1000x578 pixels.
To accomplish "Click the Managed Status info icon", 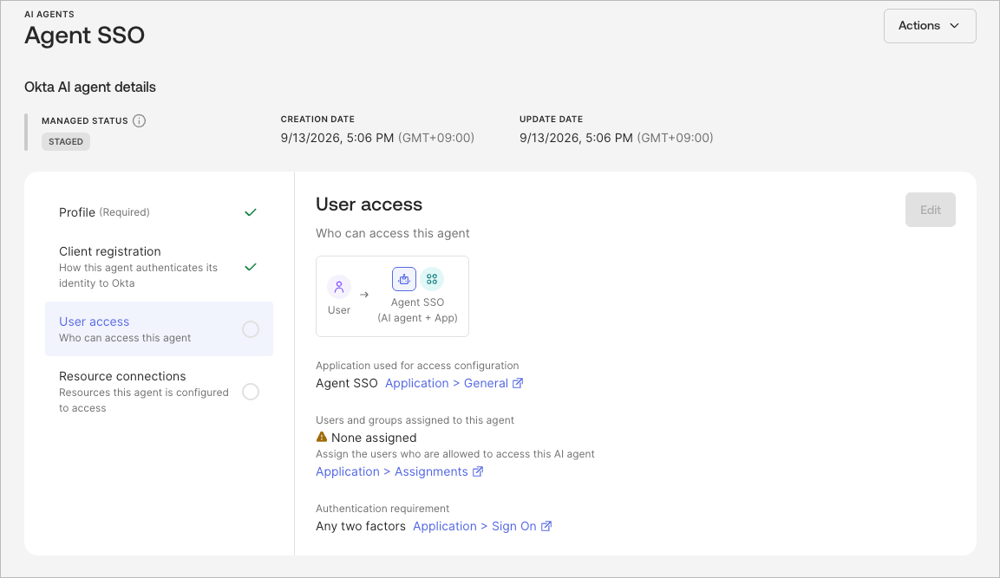I will [x=139, y=121].
